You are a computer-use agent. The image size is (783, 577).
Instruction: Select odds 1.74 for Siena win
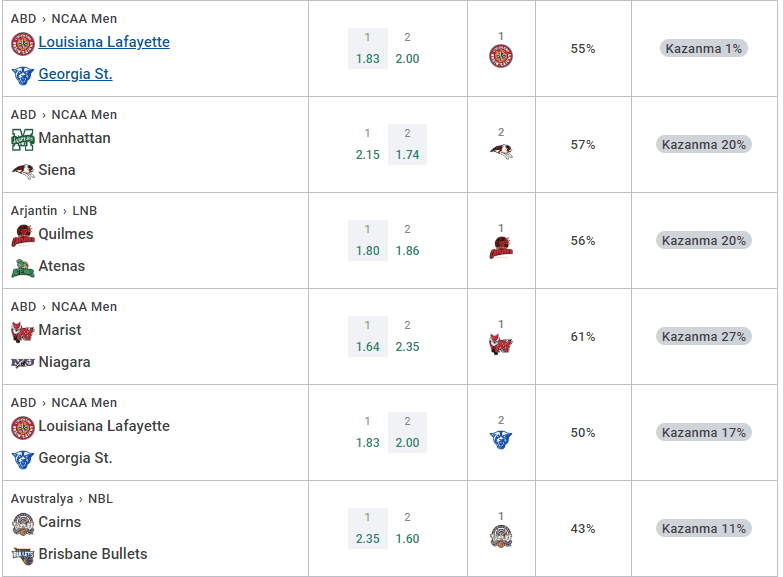coord(407,144)
